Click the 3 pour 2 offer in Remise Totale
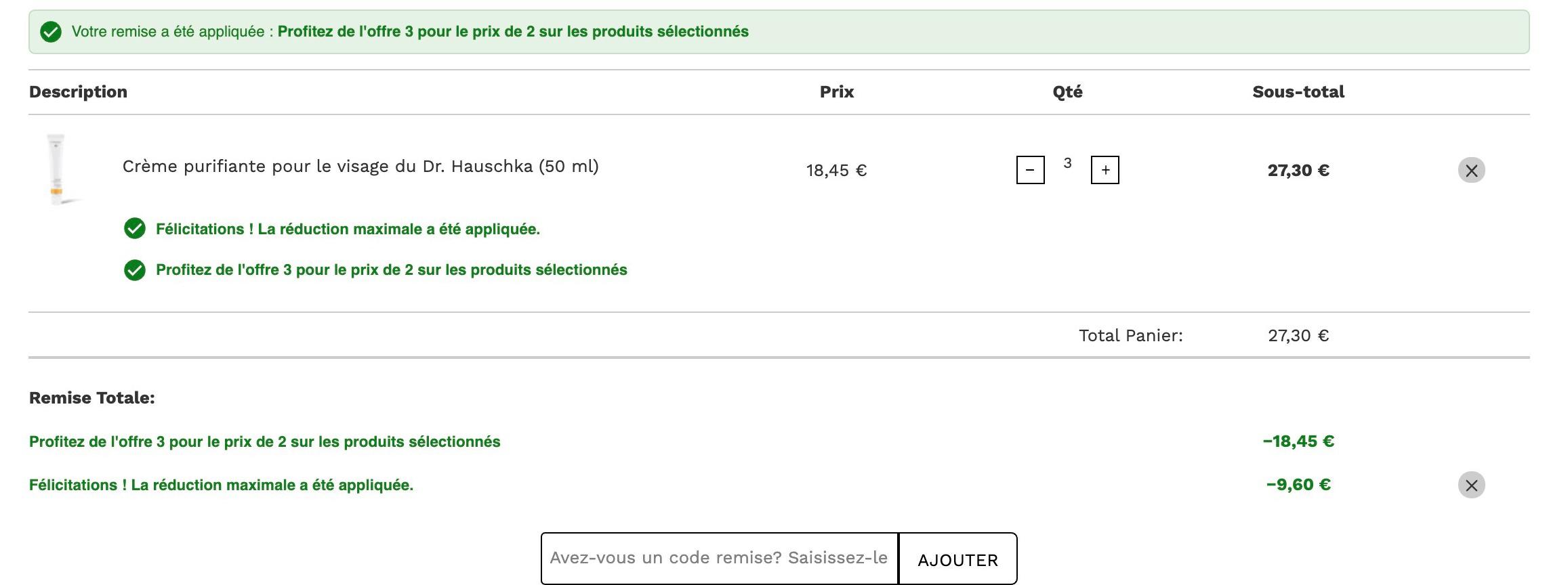This screenshot has height=585, width=1568. click(264, 442)
